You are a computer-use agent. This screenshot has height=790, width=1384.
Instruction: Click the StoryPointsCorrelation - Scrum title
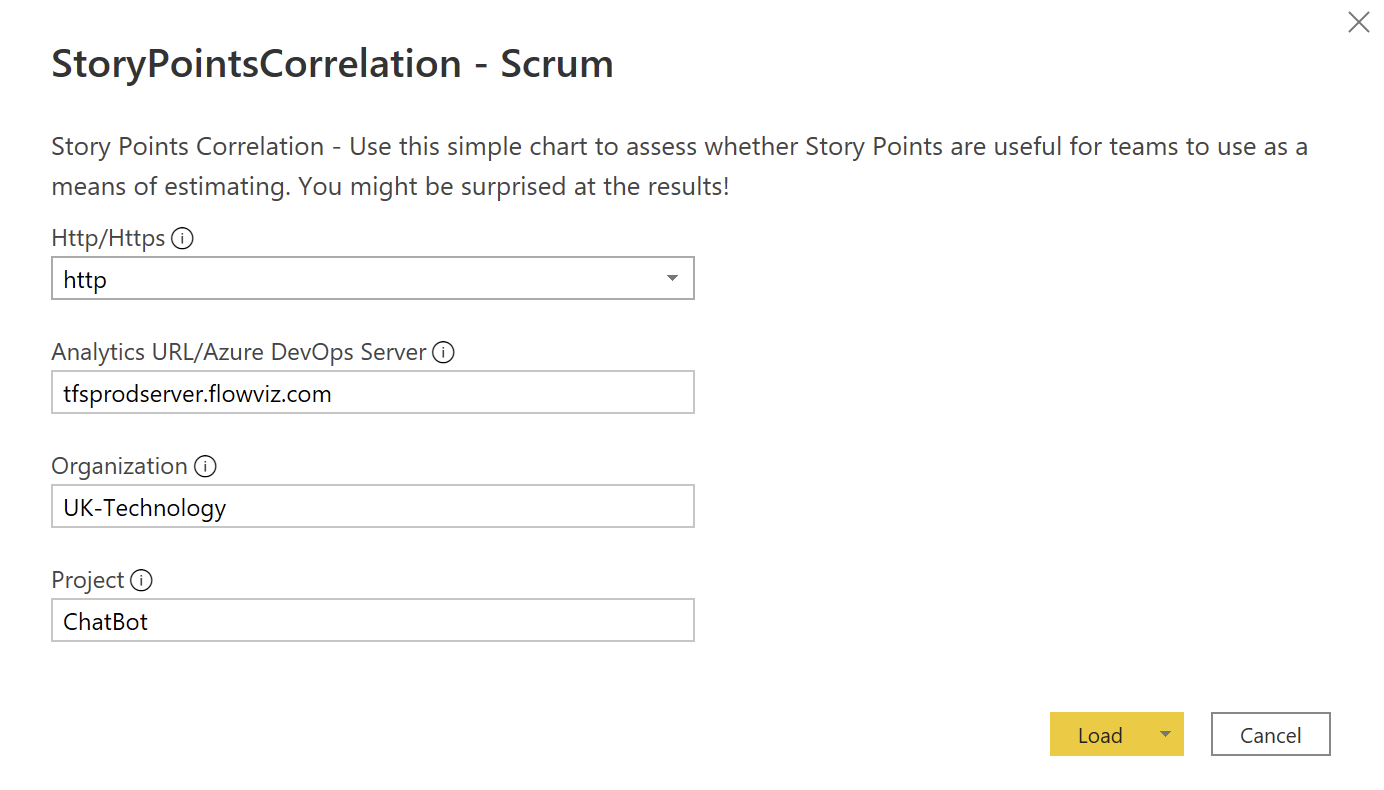(332, 64)
